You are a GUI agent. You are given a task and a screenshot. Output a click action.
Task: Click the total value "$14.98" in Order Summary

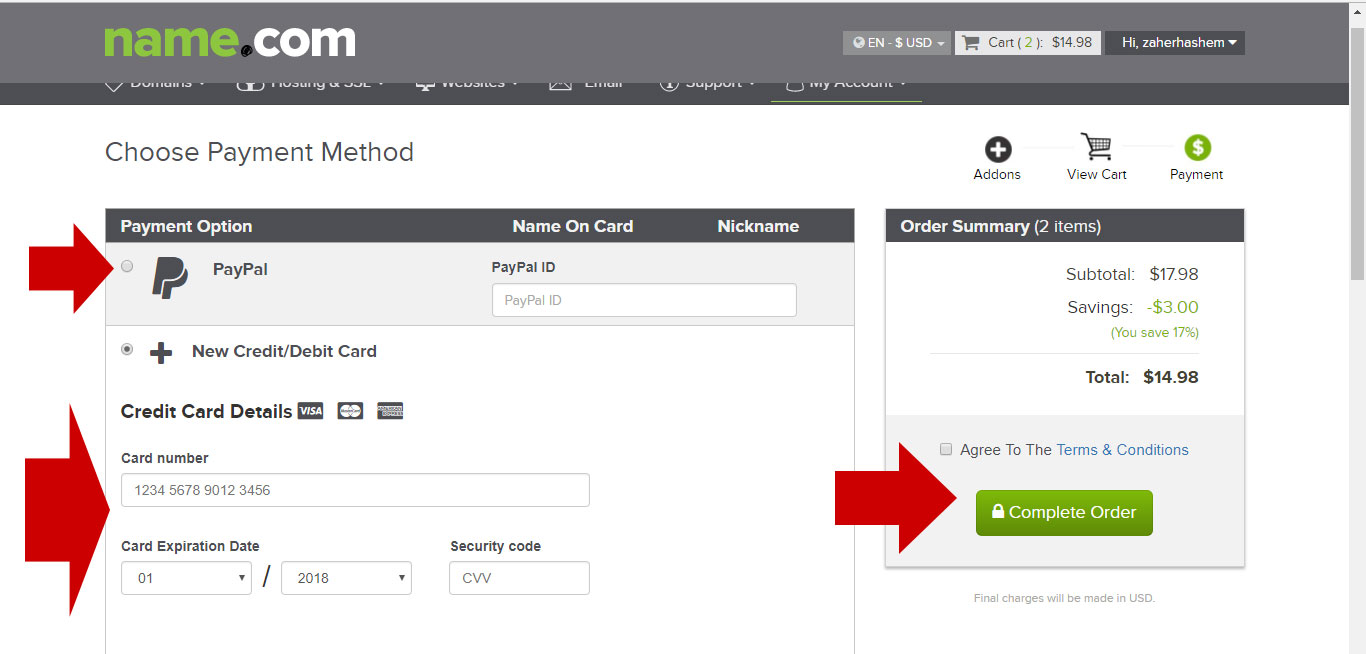(x=1172, y=377)
